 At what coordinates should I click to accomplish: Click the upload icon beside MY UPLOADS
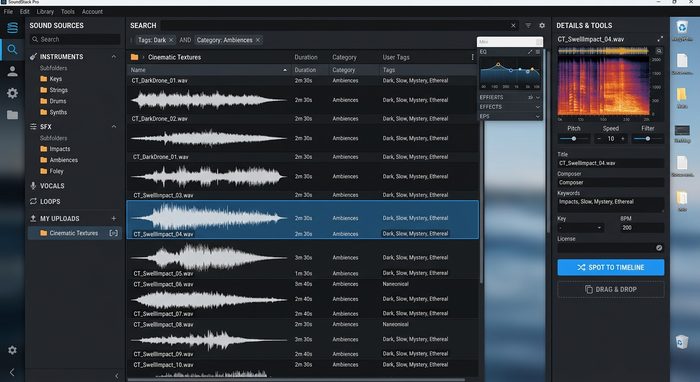tap(33, 218)
